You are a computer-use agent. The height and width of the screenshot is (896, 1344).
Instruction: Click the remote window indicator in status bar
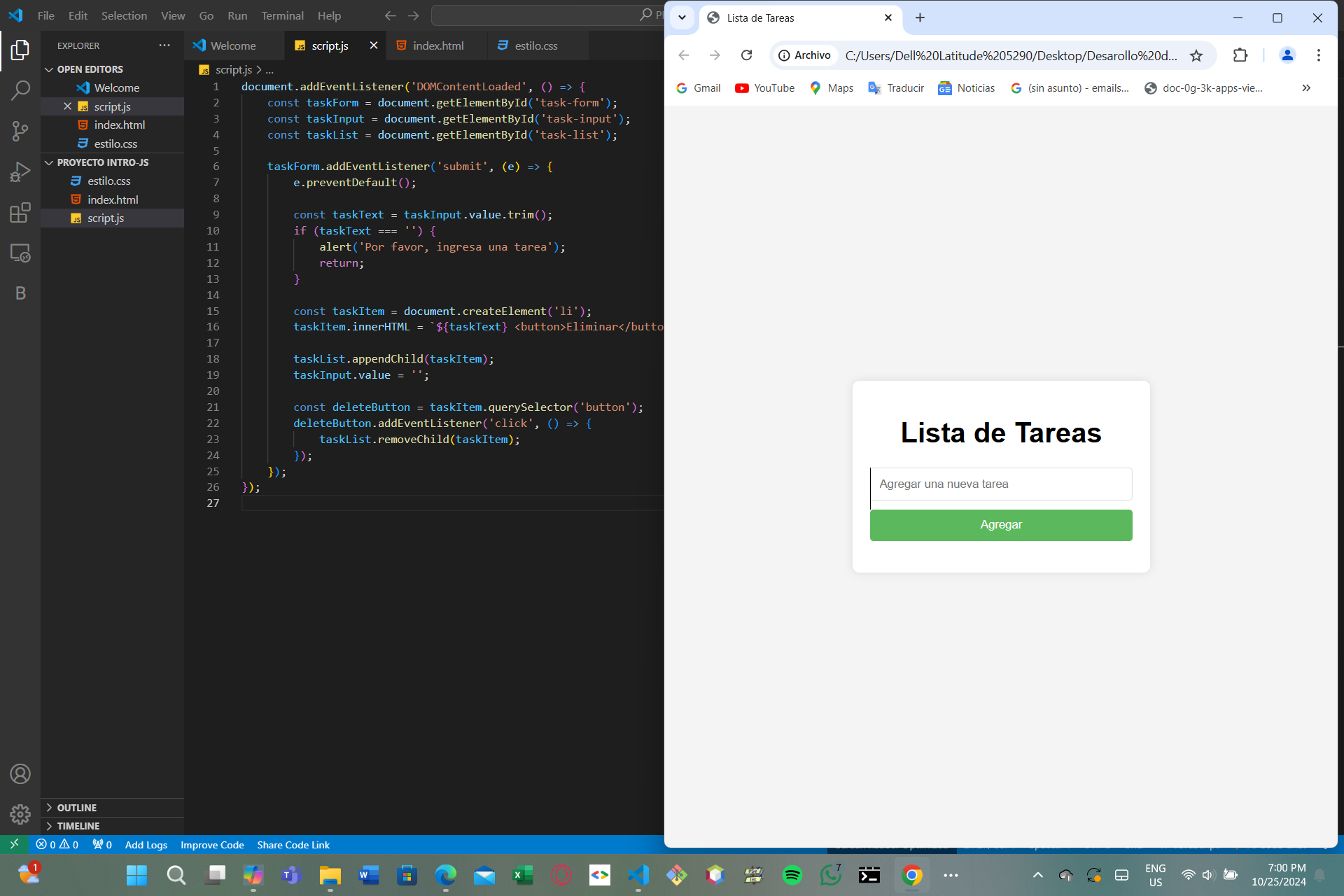(14, 844)
